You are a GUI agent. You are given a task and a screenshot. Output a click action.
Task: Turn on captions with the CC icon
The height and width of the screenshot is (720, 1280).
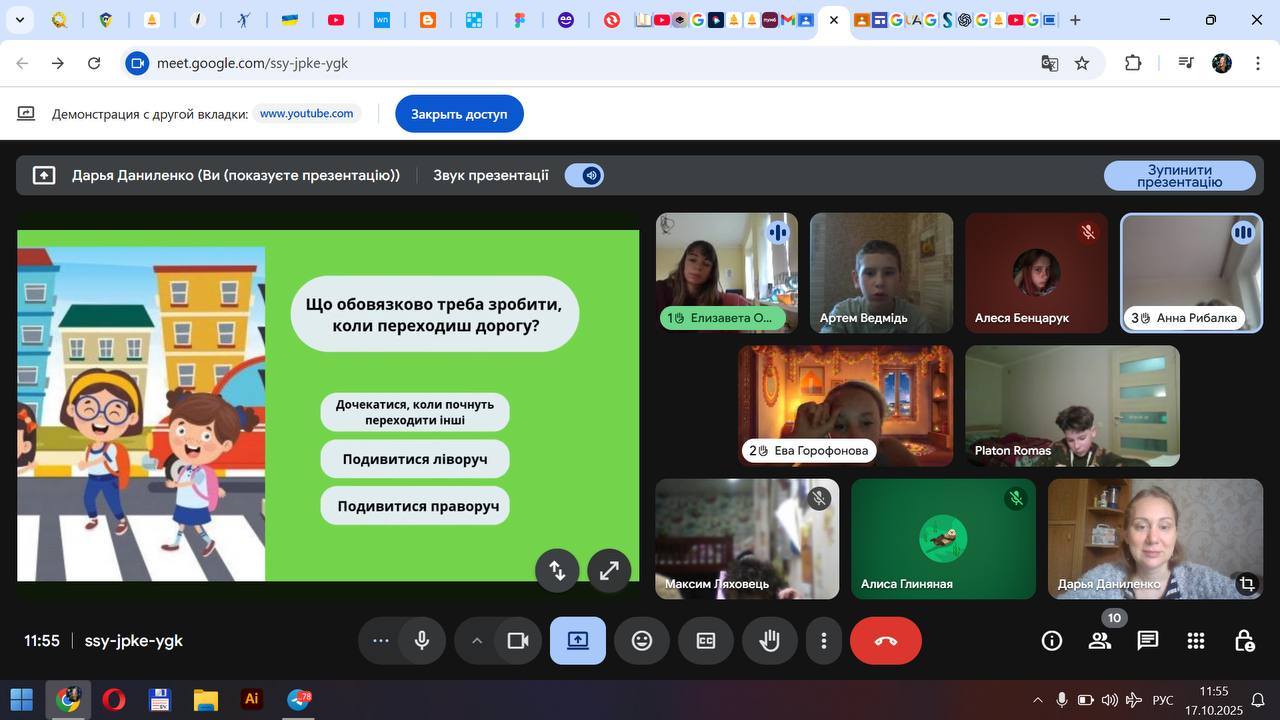[706, 641]
